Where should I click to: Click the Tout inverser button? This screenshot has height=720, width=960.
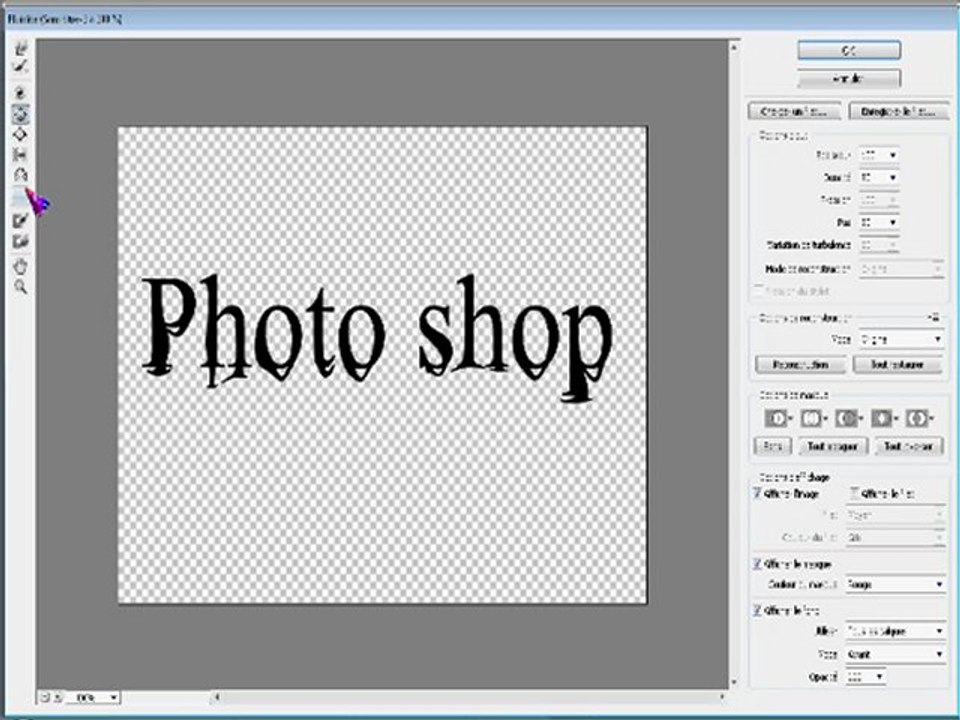tap(908, 446)
